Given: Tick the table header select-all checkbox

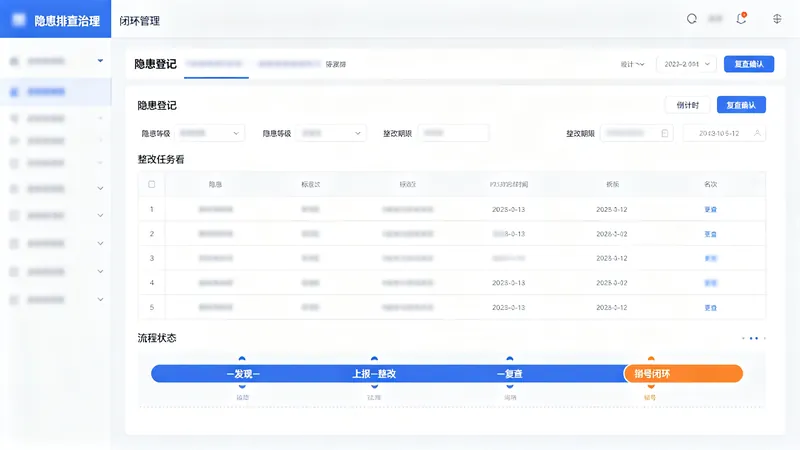Looking at the screenshot, I should click(152, 184).
